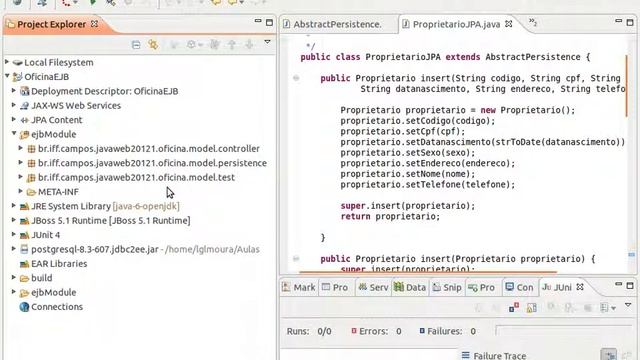Expand the model.controller package
Screen dimensions: 640x360
pyautogui.click(x=21, y=148)
